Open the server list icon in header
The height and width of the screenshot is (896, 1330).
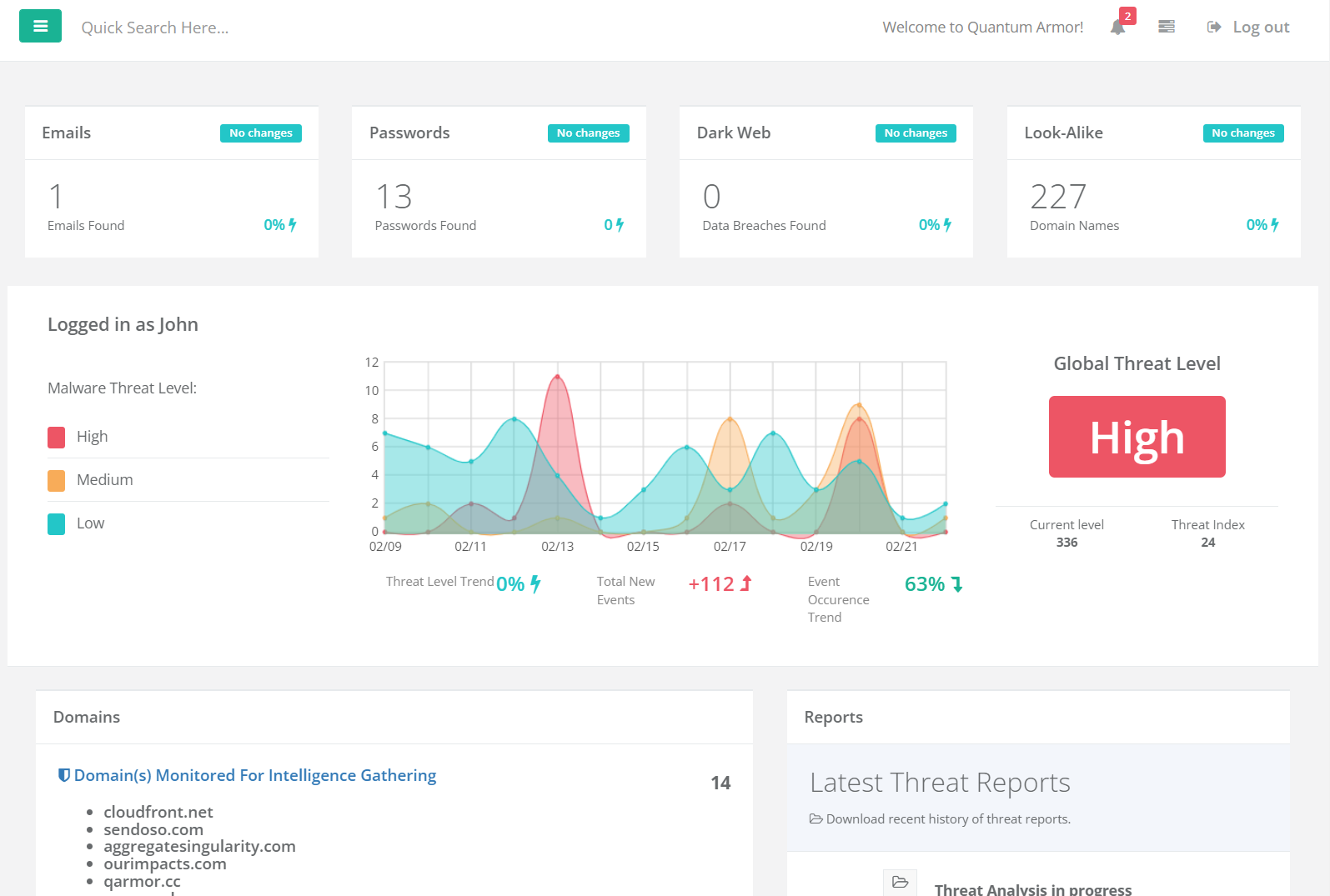coord(1167,27)
